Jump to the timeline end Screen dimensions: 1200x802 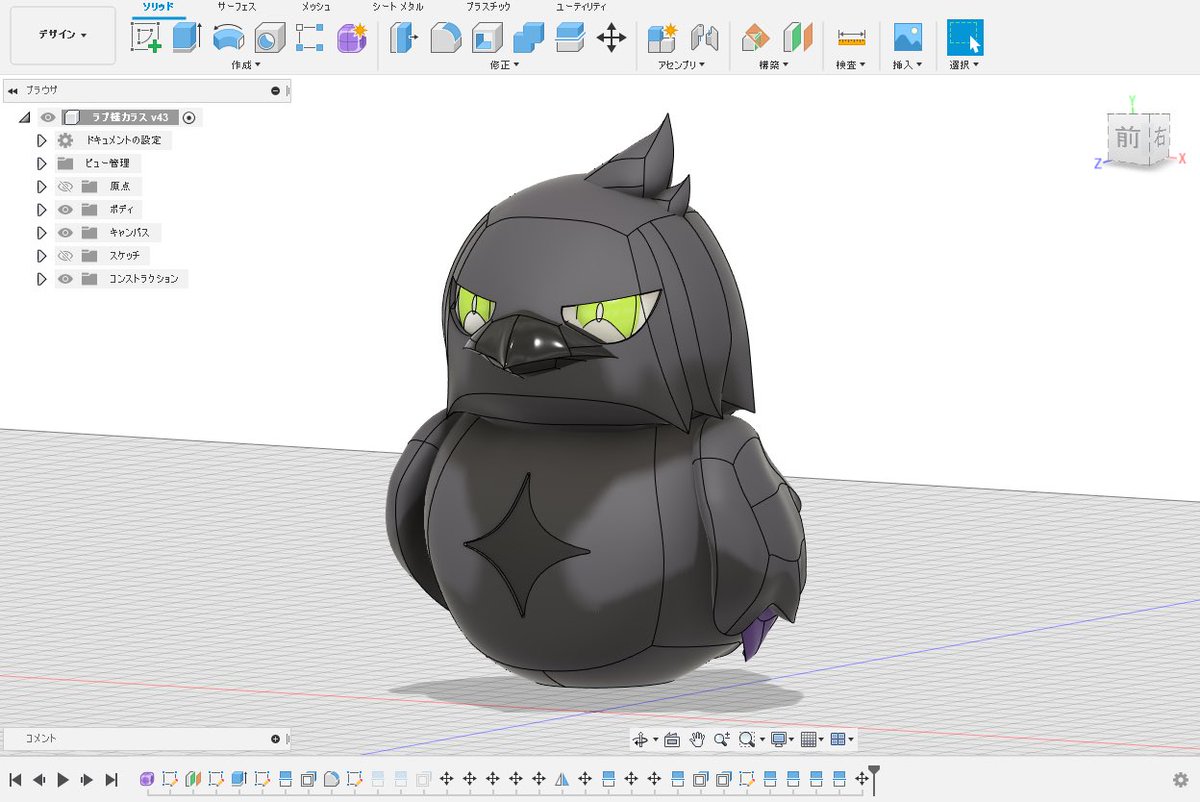(111, 779)
